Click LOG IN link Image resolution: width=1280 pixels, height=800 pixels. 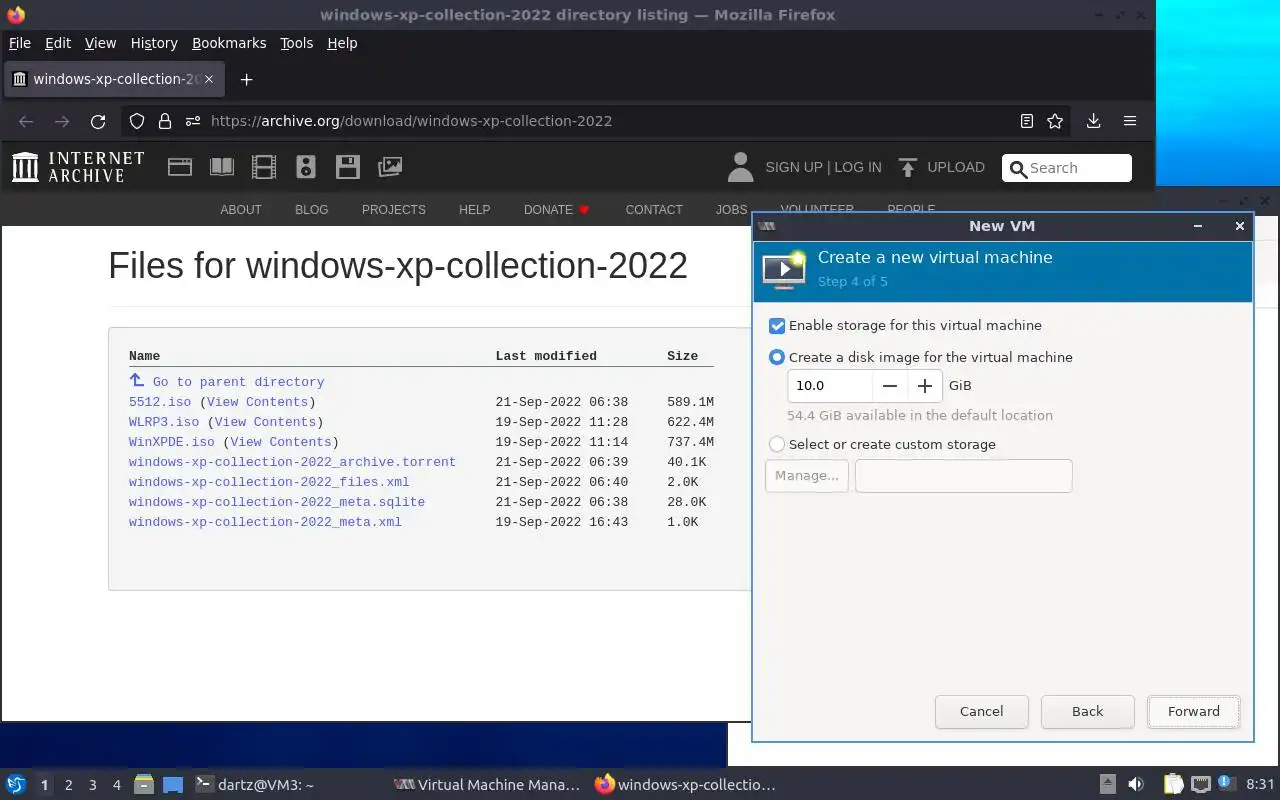pyautogui.click(x=858, y=167)
